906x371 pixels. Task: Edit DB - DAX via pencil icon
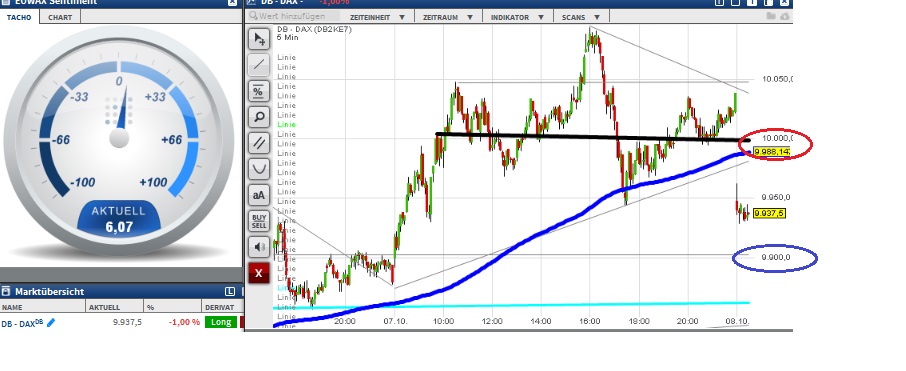click(x=51, y=322)
